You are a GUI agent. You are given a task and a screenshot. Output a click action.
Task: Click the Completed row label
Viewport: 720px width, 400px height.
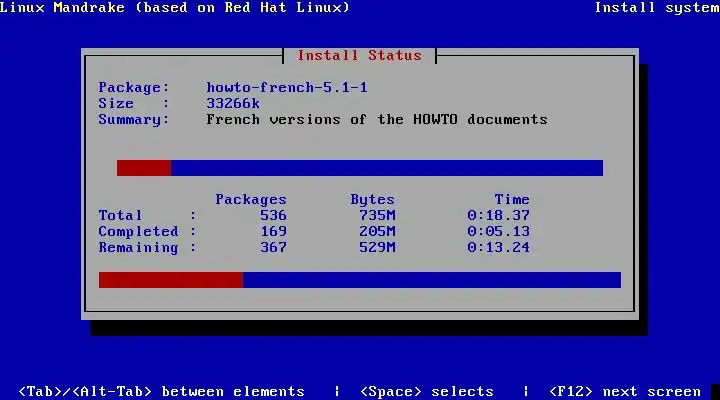[x=138, y=231]
